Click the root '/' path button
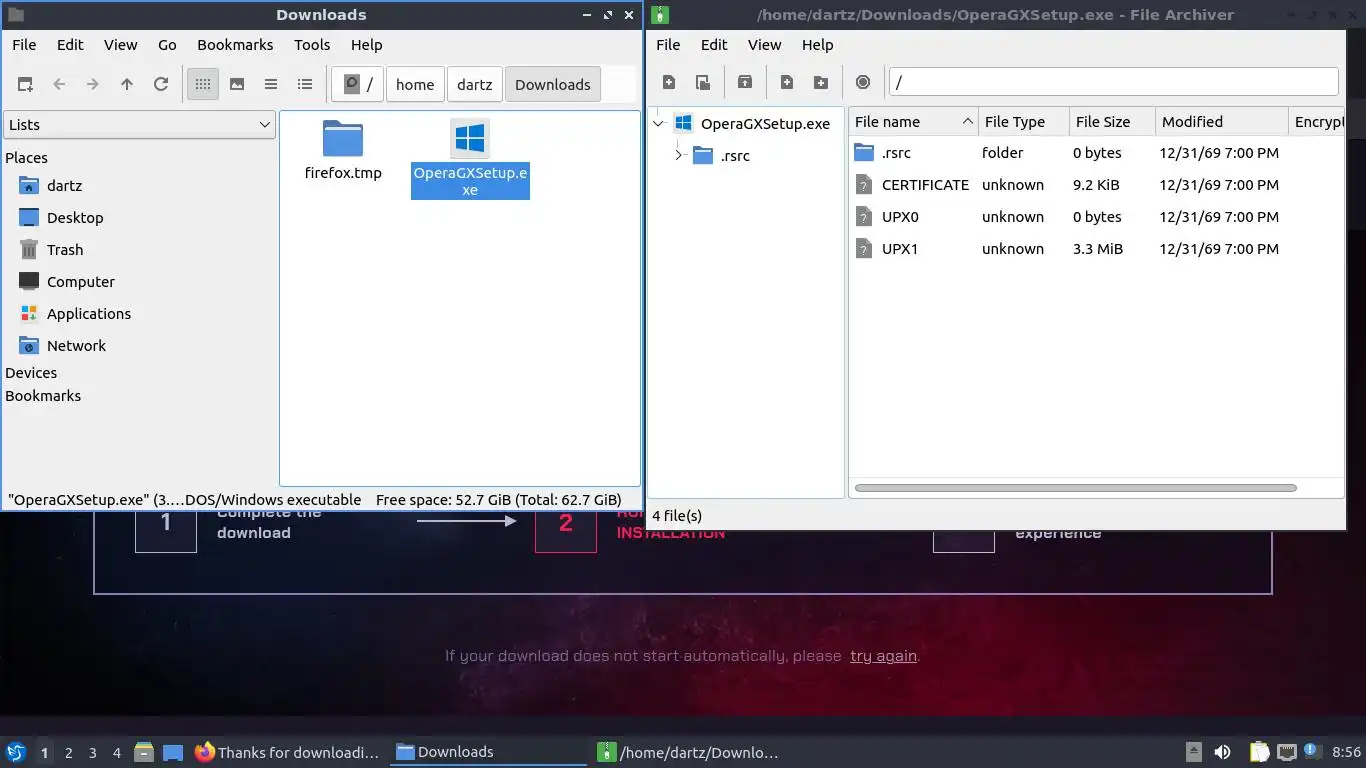The height and width of the screenshot is (768, 1366). [x=357, y=84]
